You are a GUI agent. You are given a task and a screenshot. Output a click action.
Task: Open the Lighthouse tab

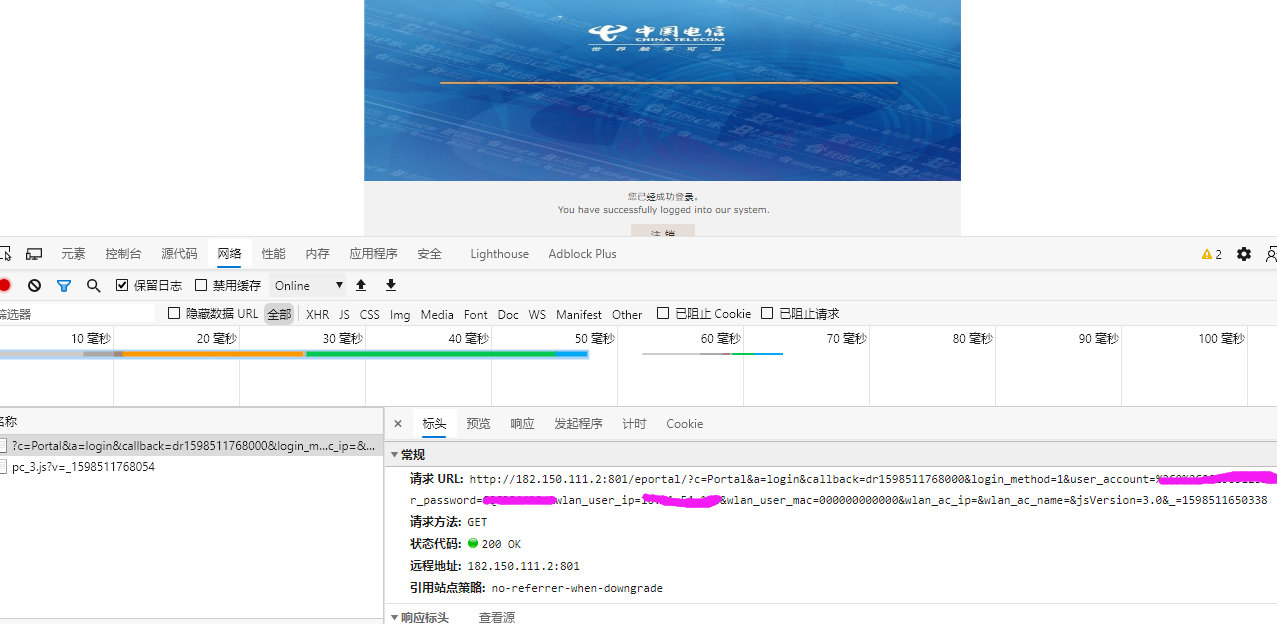click(499, 254)
